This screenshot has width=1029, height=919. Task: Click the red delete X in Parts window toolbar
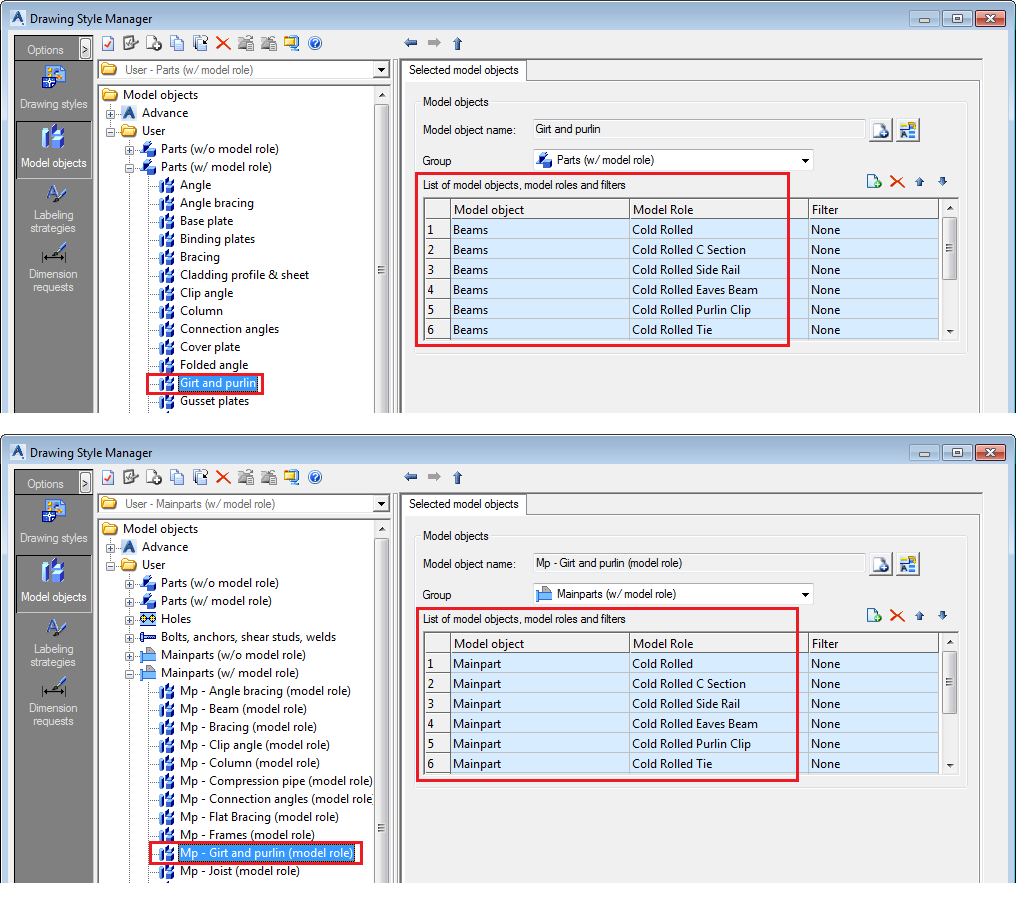click(x=223, y=43)
